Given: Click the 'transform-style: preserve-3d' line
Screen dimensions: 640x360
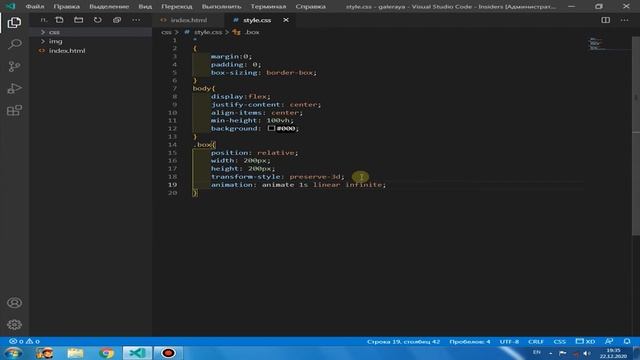Looking at the screenshot, I should tap(278, 177).
